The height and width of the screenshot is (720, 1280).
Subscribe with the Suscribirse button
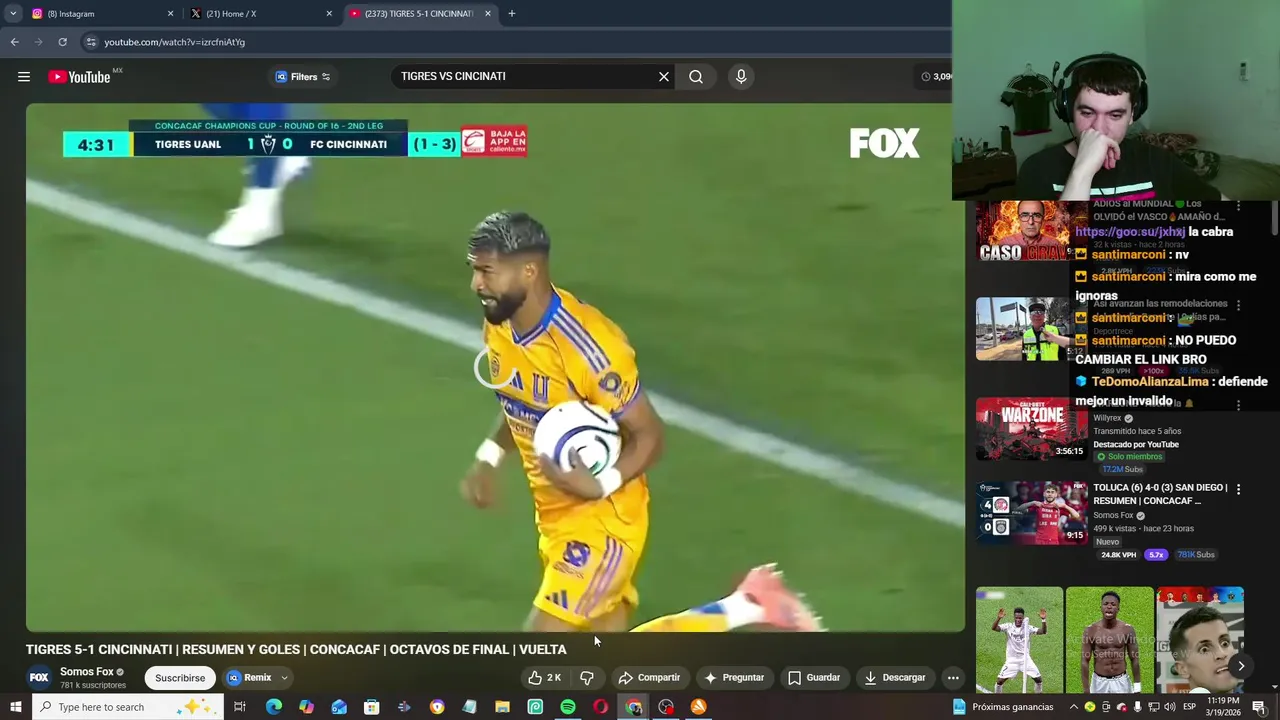click(180, 678)
